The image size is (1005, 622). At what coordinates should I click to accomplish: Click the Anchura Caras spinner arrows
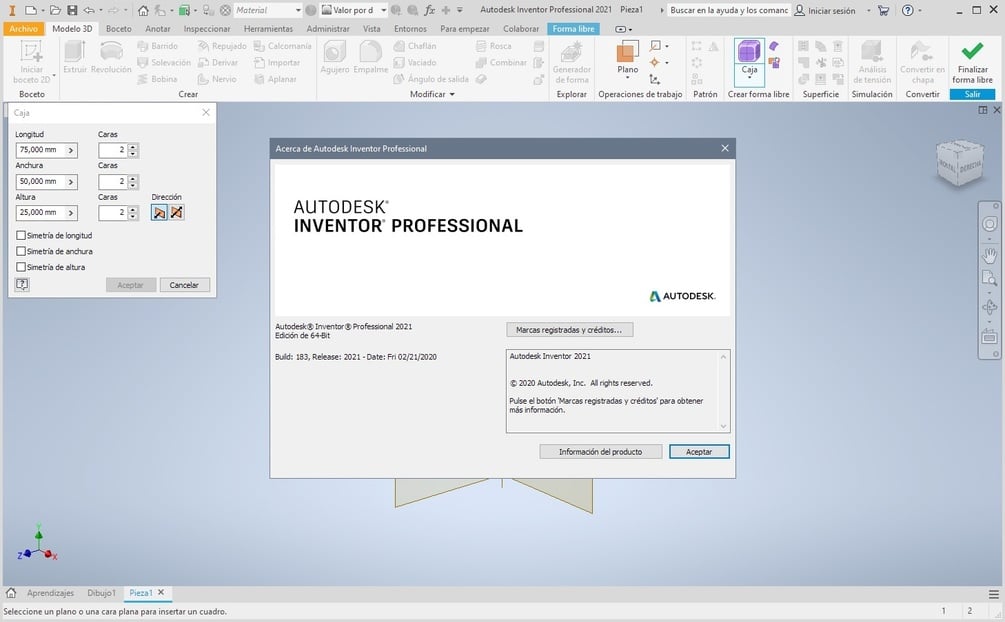[133, 181]
